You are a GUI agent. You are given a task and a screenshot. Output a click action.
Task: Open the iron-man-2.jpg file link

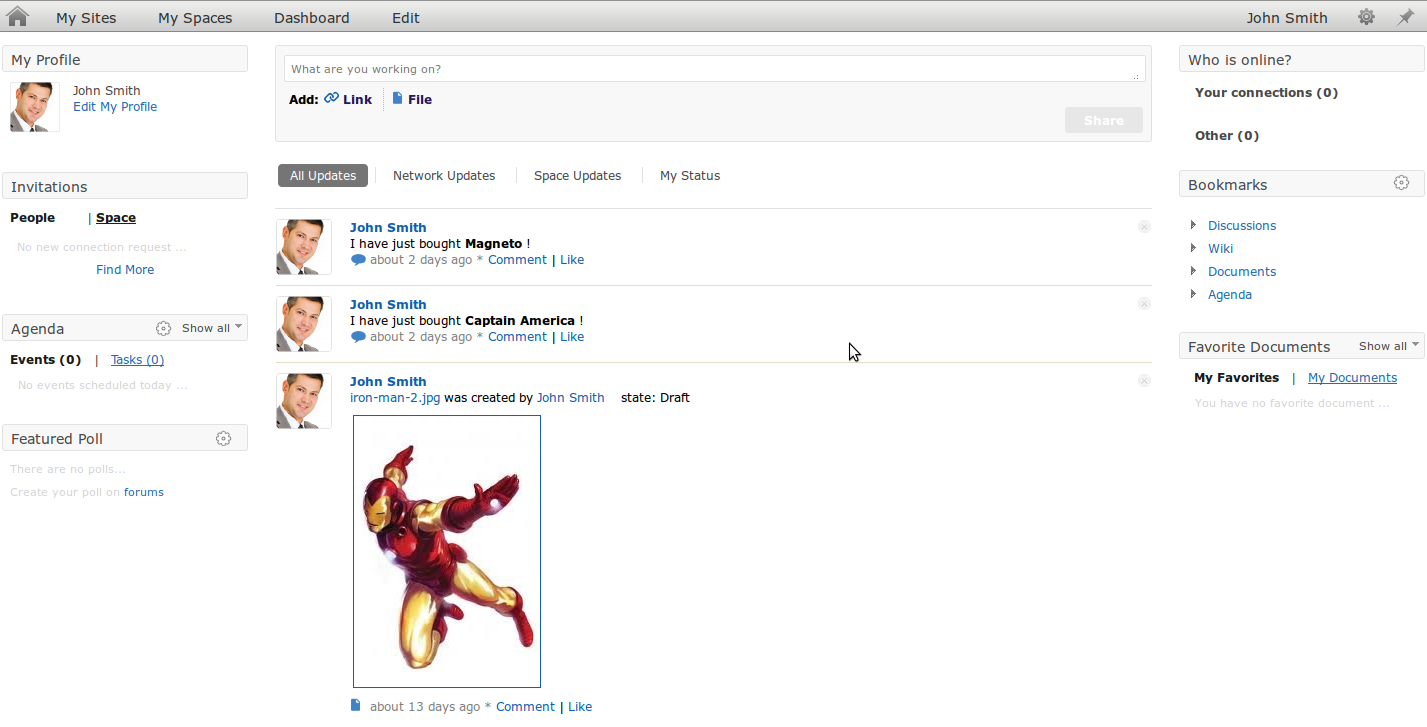(395, 397)
